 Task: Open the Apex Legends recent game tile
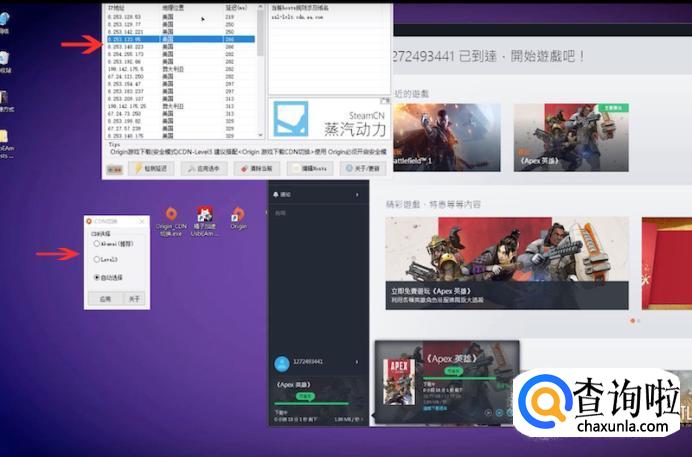571,138
